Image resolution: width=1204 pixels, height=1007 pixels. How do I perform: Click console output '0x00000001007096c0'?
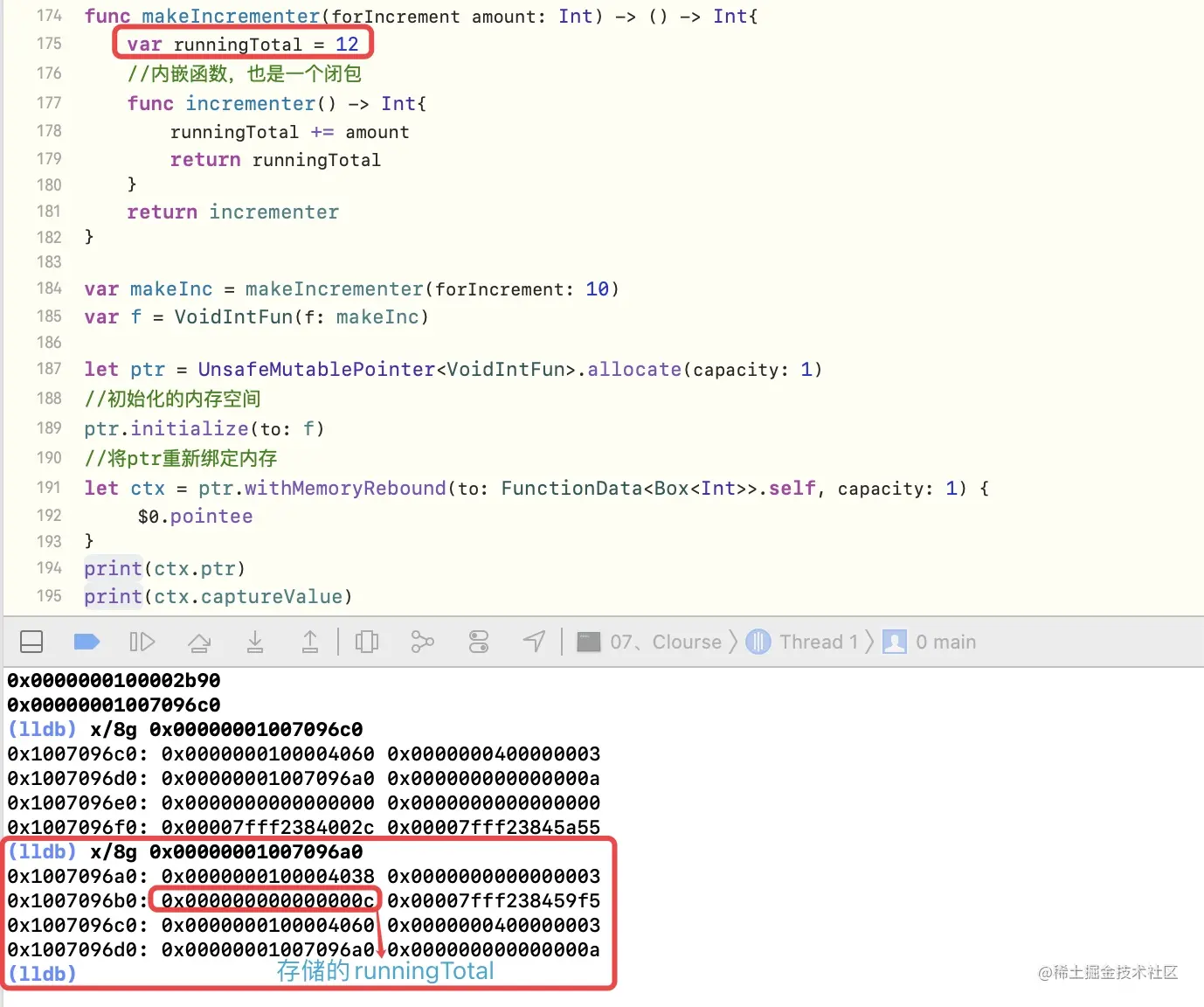(x=114, y=705)
